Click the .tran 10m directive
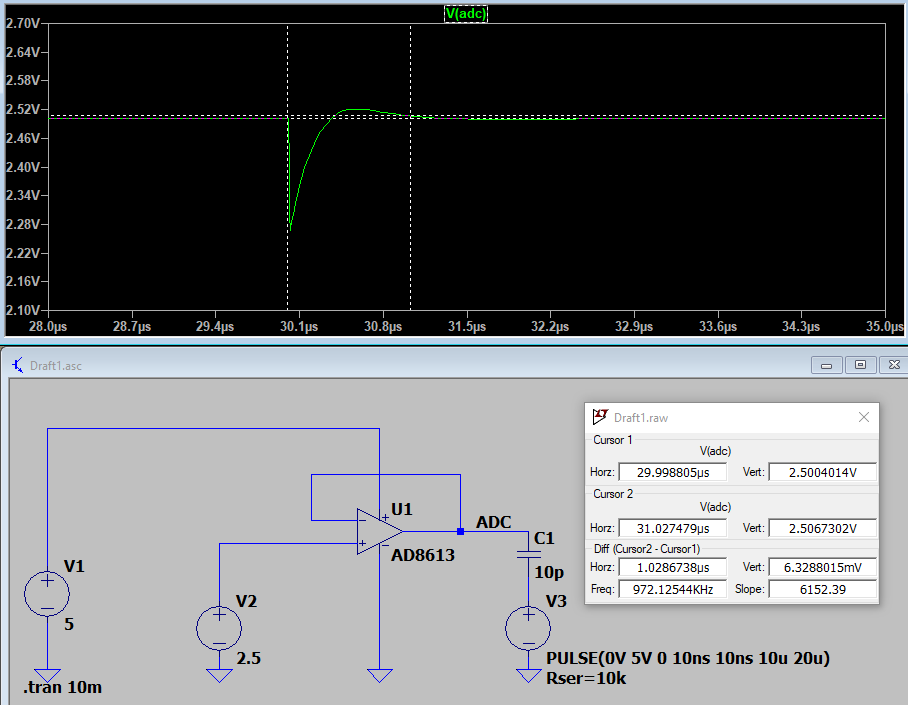 [x=63, y=687]
